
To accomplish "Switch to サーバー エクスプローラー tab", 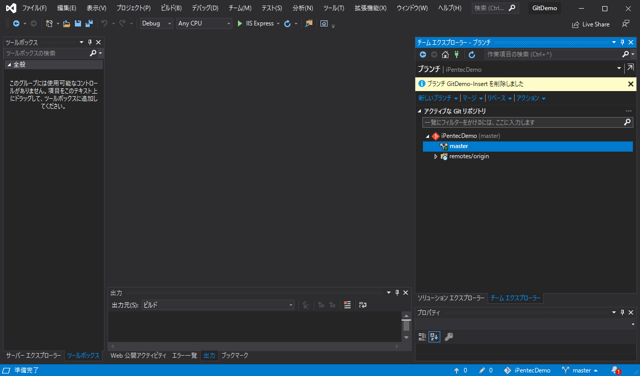I will [x=33, y=356].
